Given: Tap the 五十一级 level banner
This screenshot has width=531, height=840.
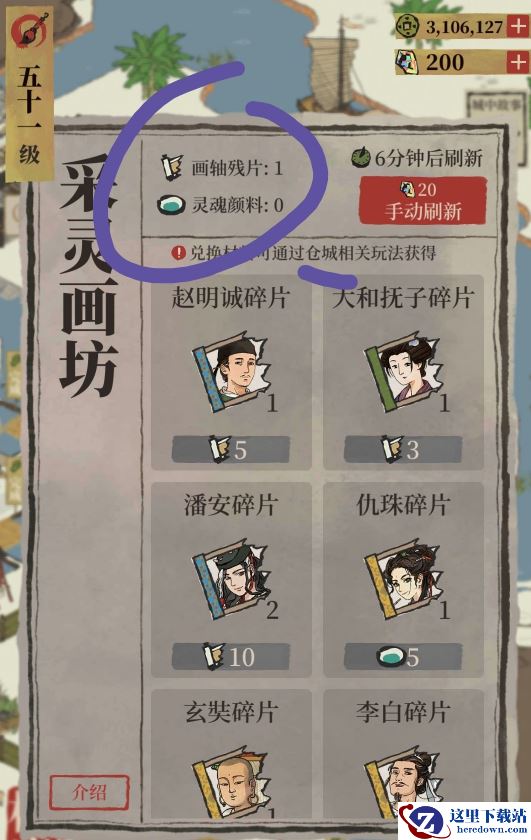Looking at the screenshot, I should tap(29, 94).
